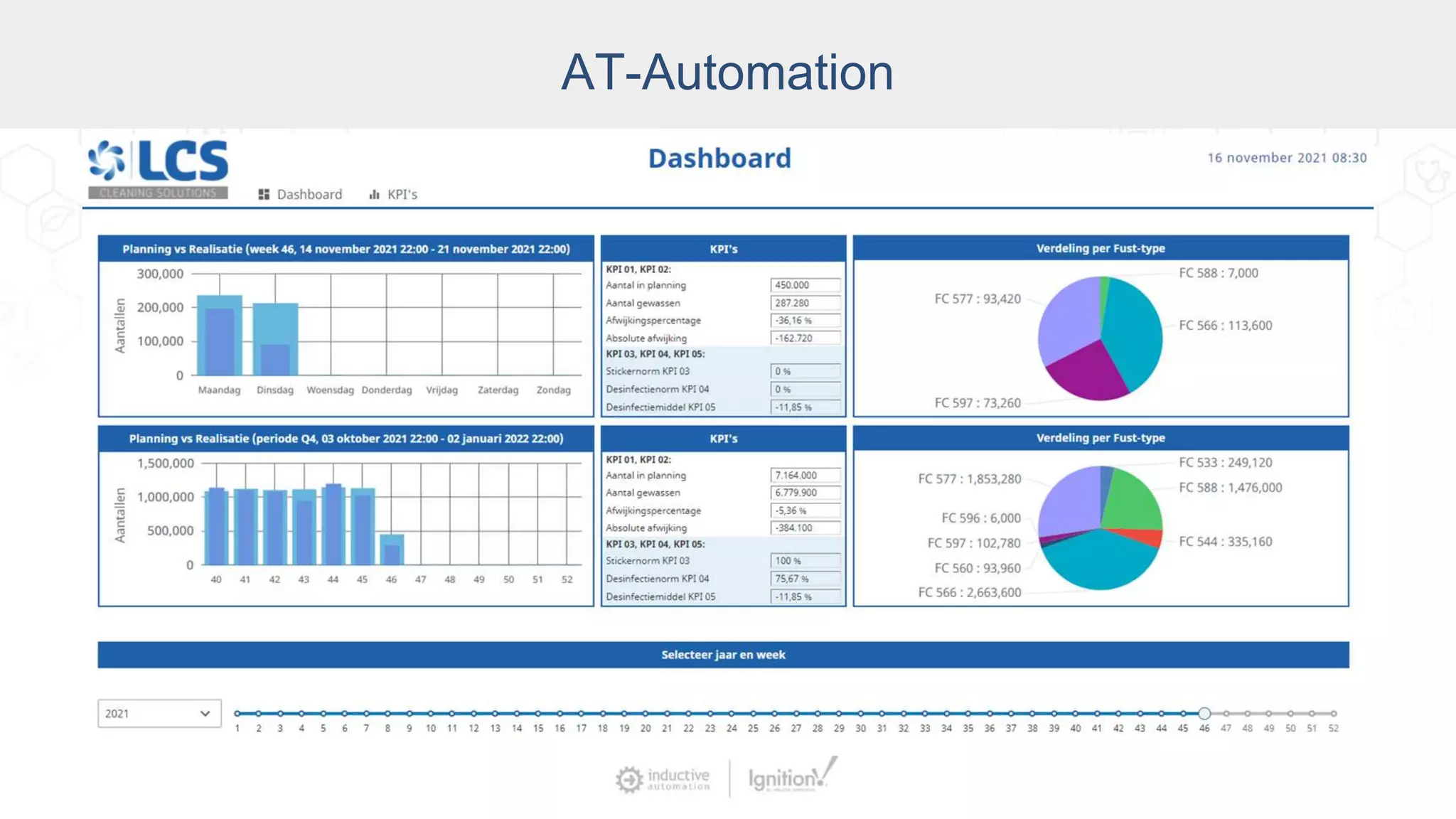The height and width of the screenshot is (819, 1456).
Task: Click the Q4 'Desinfectienorm KPI 04' field 75,67 %
Action: (805, 579)
